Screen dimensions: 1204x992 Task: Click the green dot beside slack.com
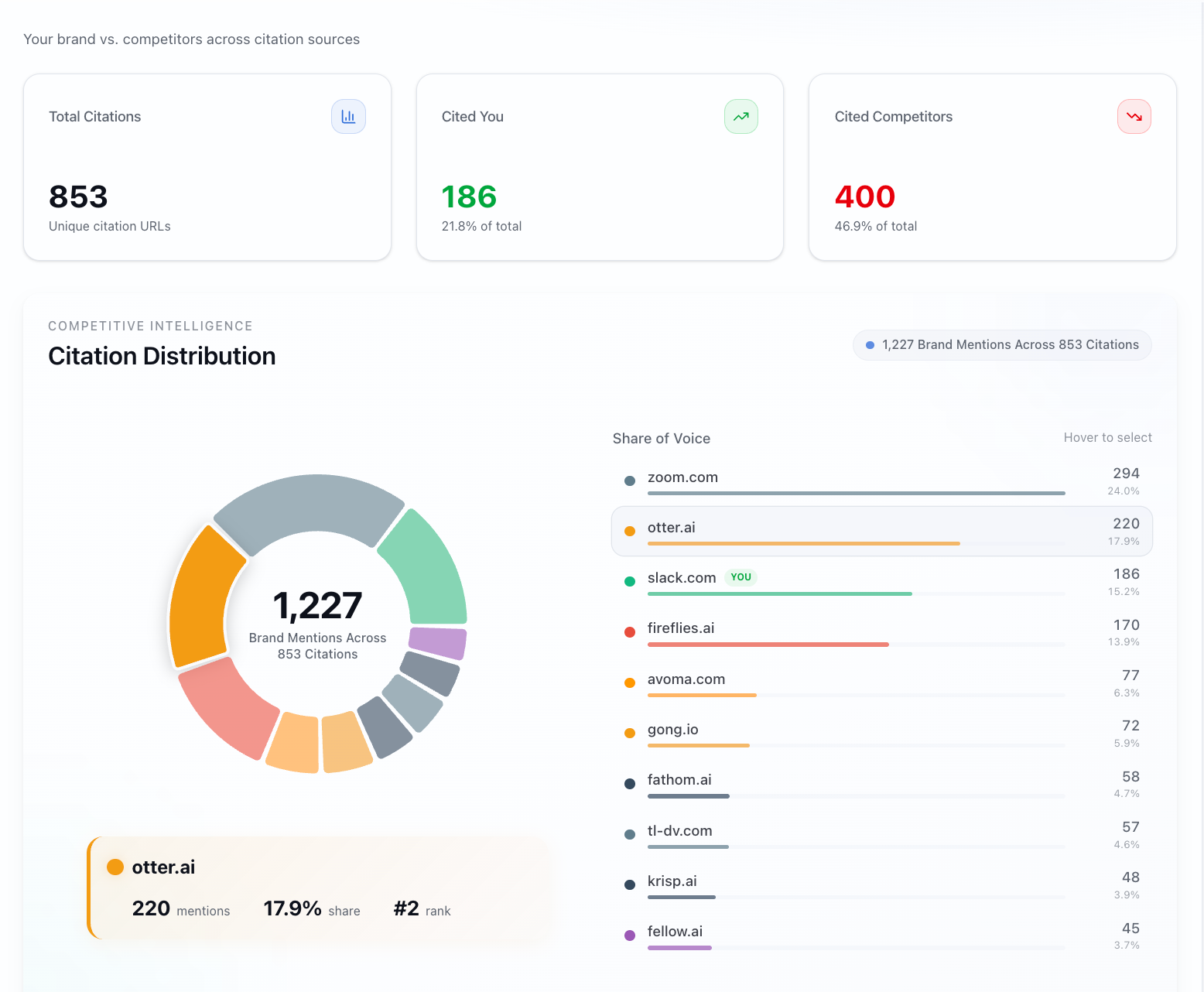630,581
